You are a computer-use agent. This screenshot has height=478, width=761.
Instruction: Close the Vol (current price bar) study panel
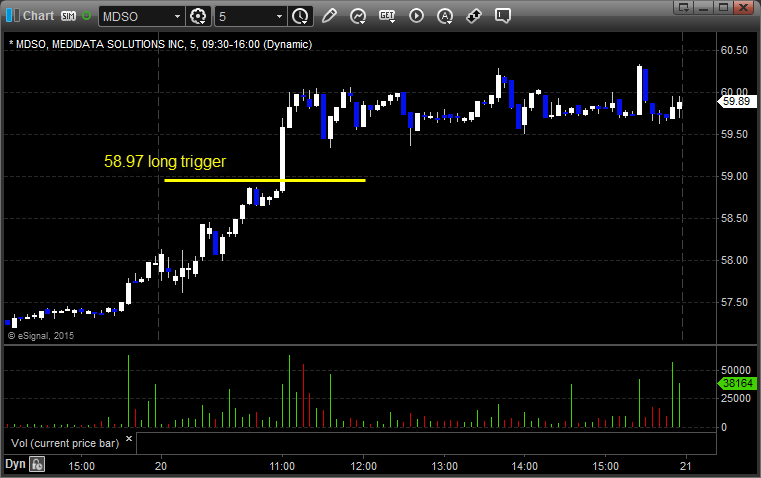129,439
